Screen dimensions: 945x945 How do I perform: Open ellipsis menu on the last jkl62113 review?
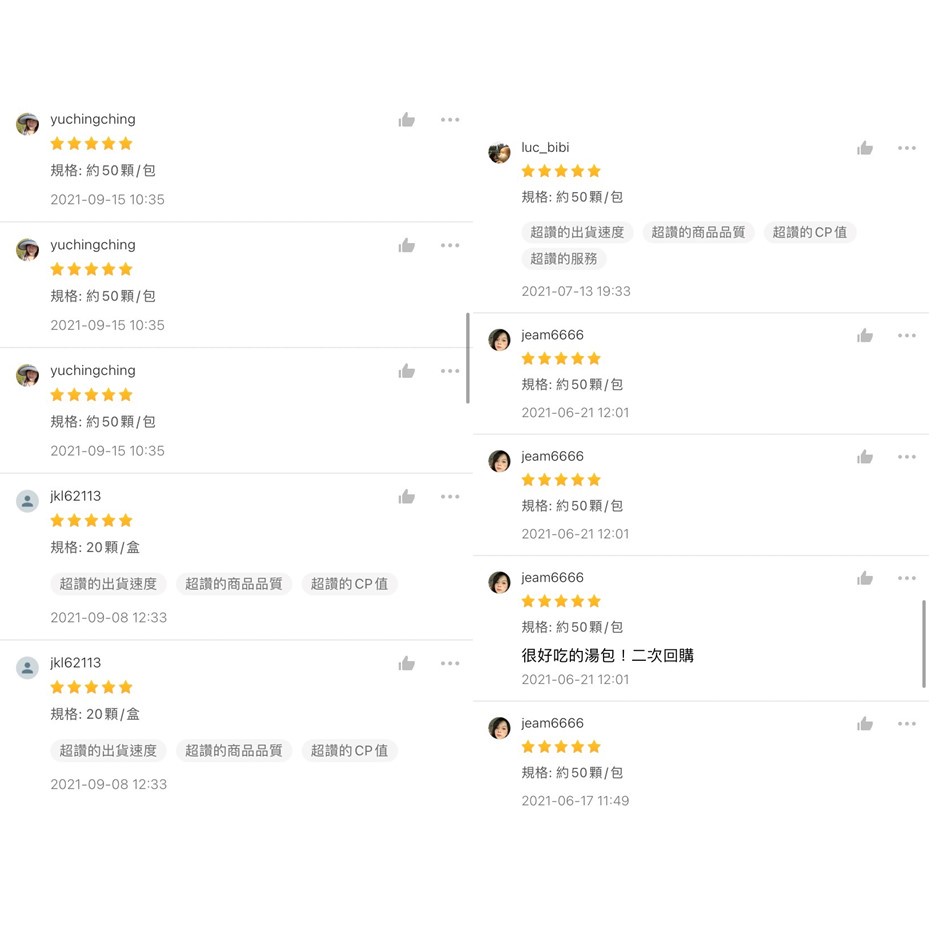coord(450,664)
